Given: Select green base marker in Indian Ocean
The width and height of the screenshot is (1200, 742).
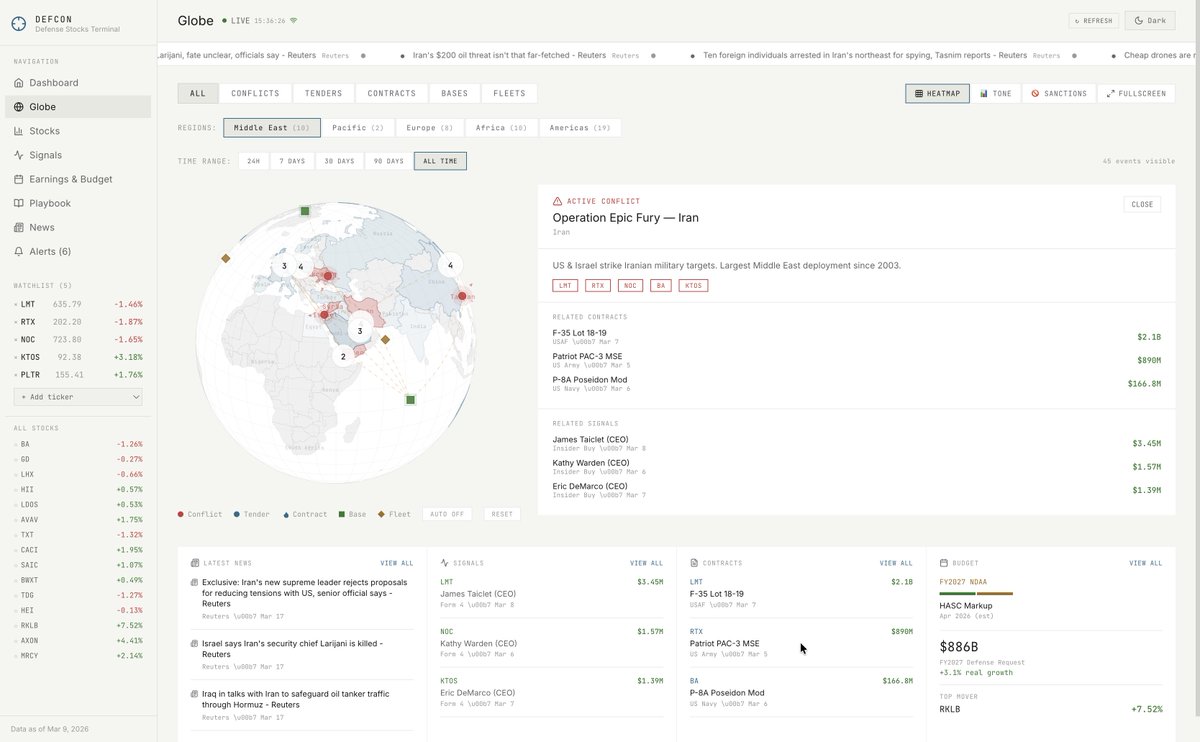Looking at the screenshot, I should [410, 400].
